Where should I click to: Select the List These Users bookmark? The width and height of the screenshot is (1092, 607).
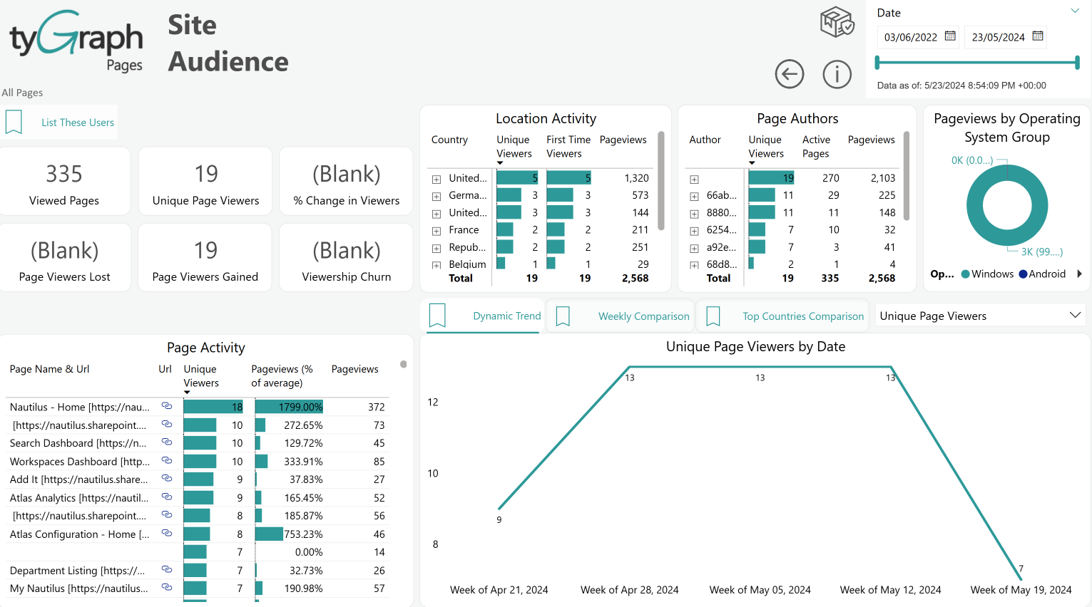[x=59, y=123]
